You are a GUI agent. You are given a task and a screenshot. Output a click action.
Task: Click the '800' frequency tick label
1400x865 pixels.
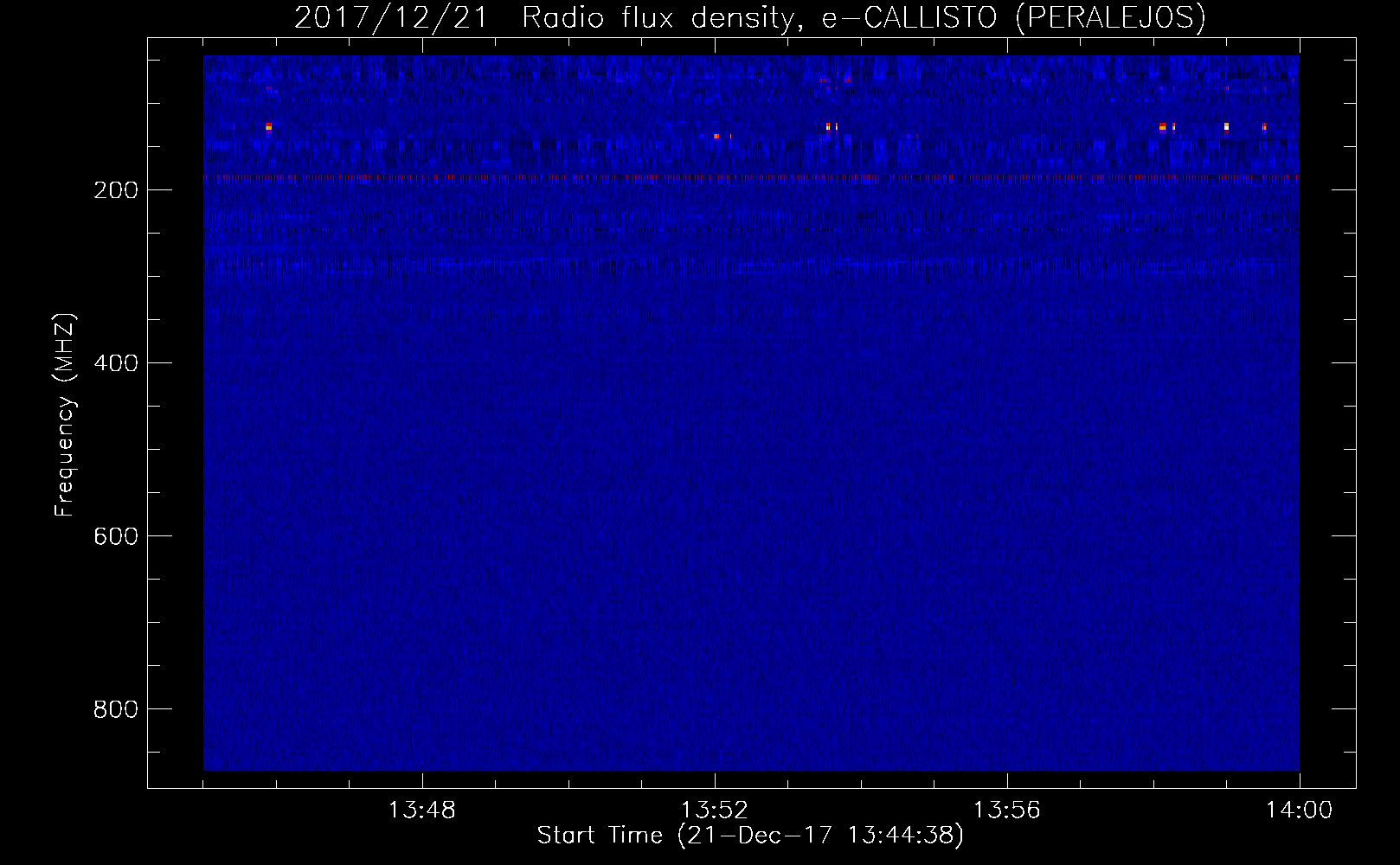115,708
